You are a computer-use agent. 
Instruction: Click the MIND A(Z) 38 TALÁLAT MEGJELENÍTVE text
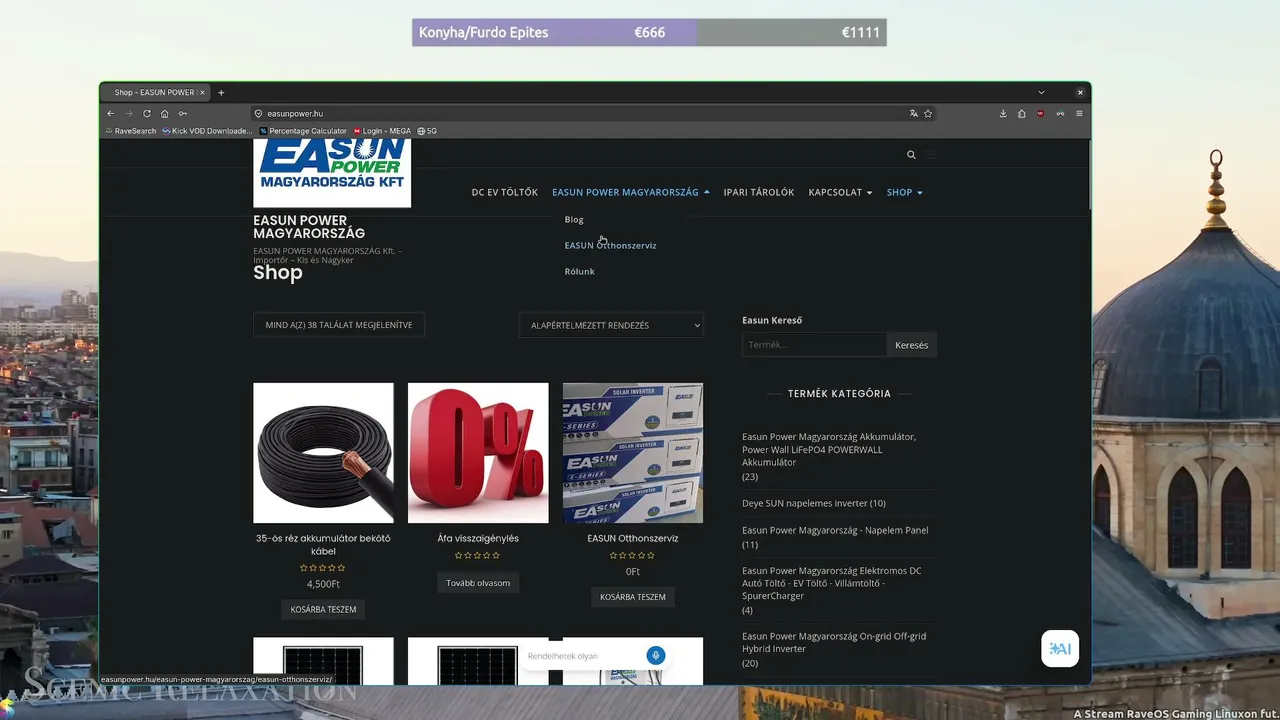(x=339, y=325)
